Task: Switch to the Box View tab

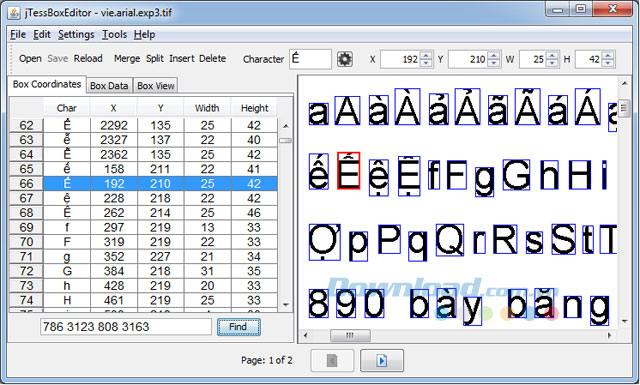Action: [x=156, y=86]
